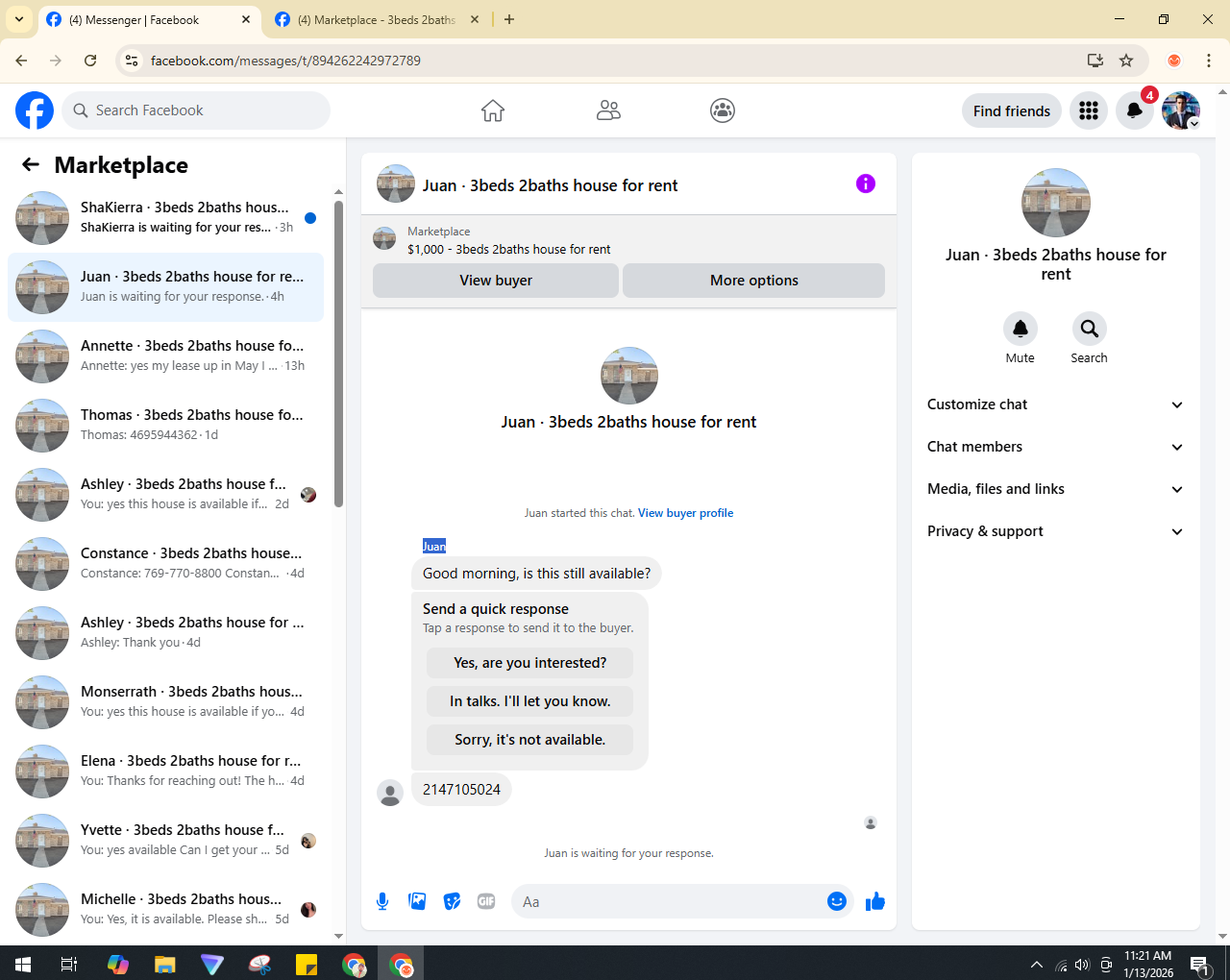Open File Explorer from the taskbar

pos(165,964)
